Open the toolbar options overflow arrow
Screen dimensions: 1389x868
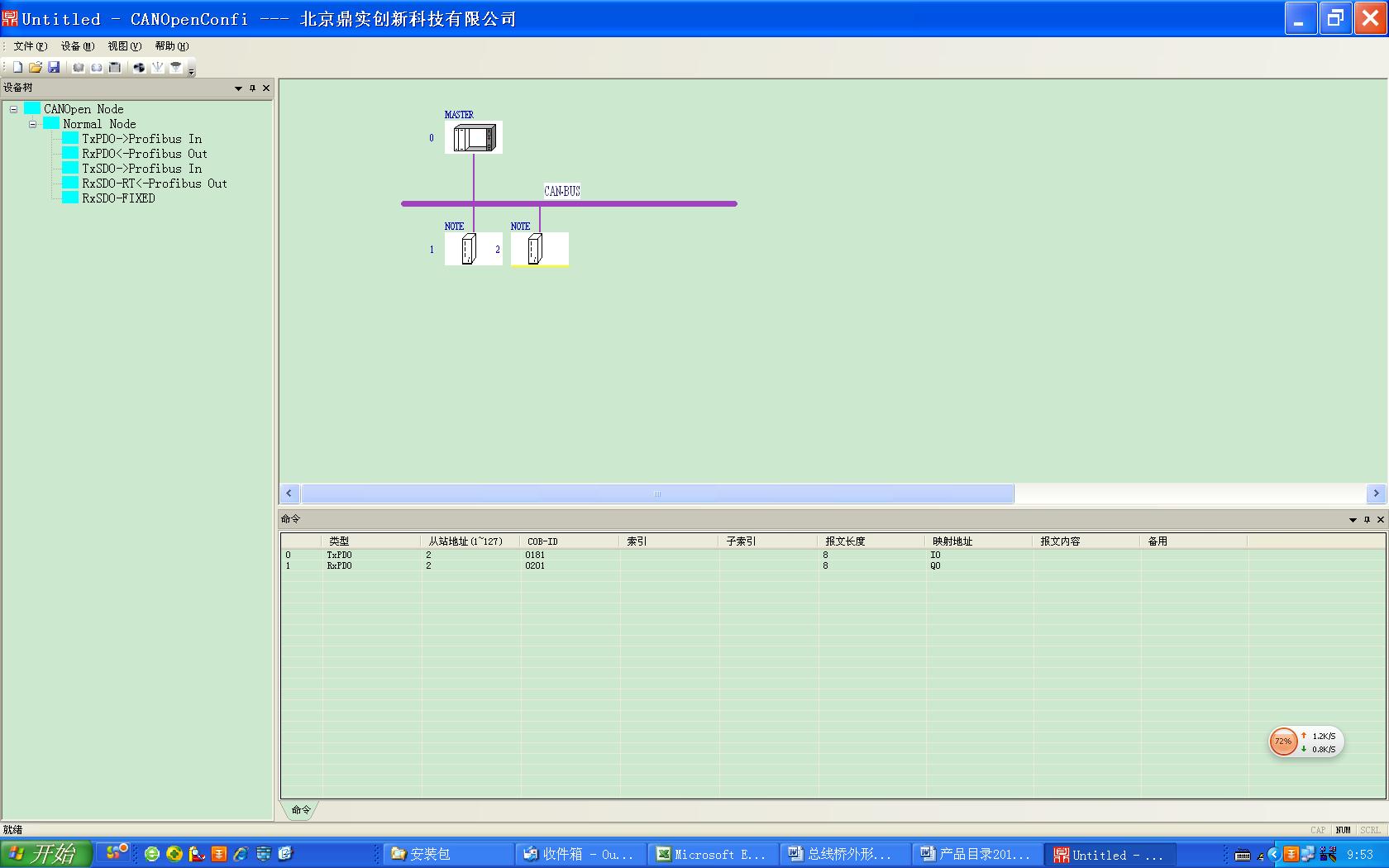click(192, 70)
